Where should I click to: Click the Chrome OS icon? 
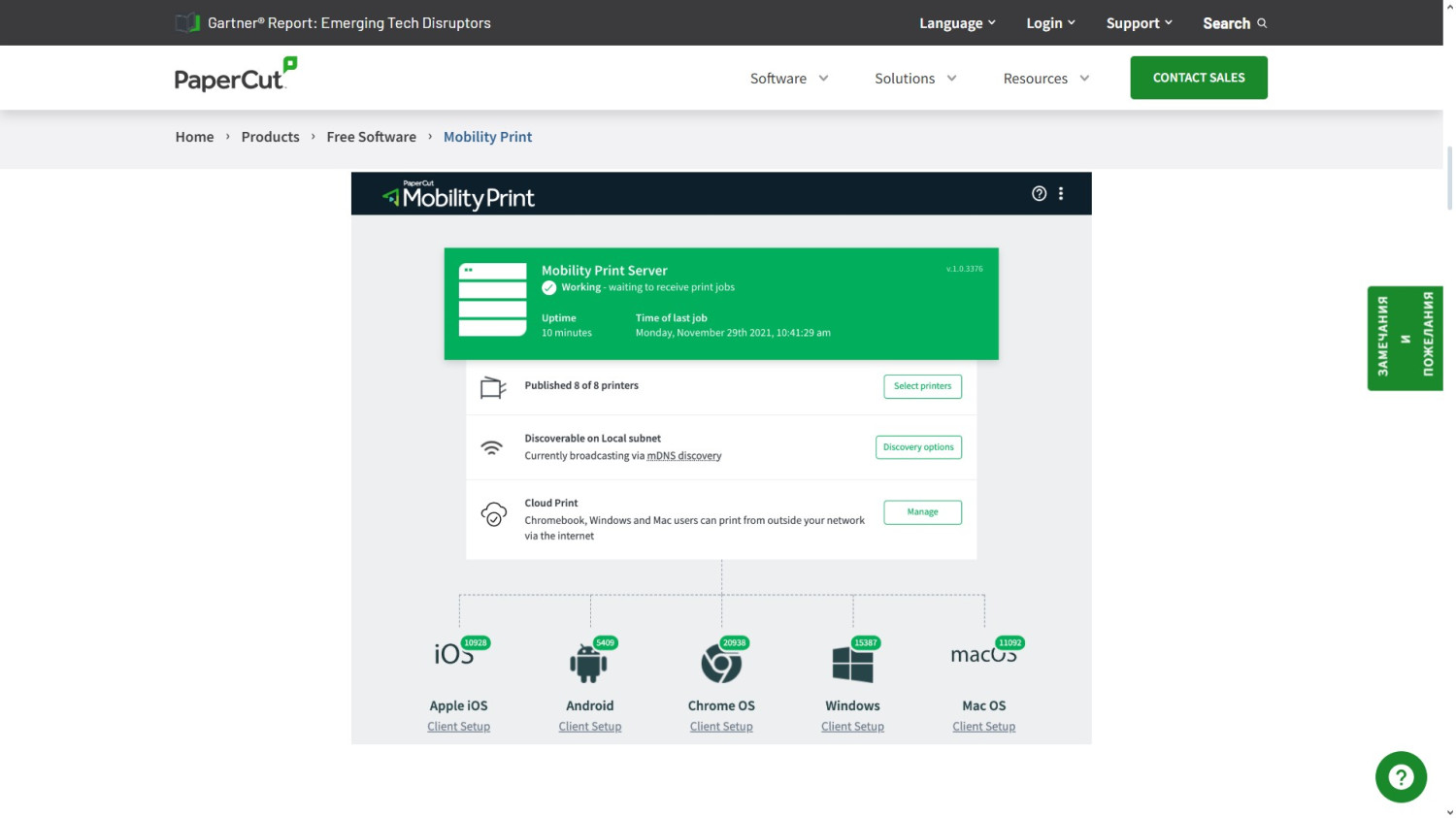tap(721, 664)
